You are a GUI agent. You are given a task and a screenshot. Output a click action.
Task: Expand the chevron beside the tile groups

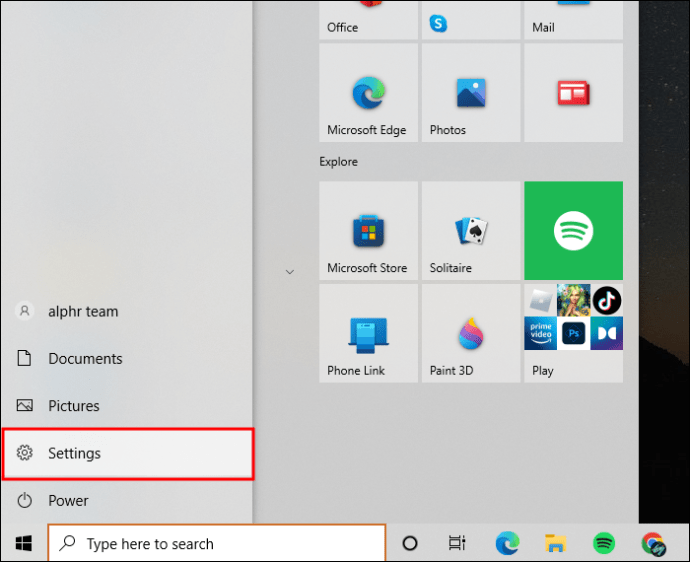290,272
